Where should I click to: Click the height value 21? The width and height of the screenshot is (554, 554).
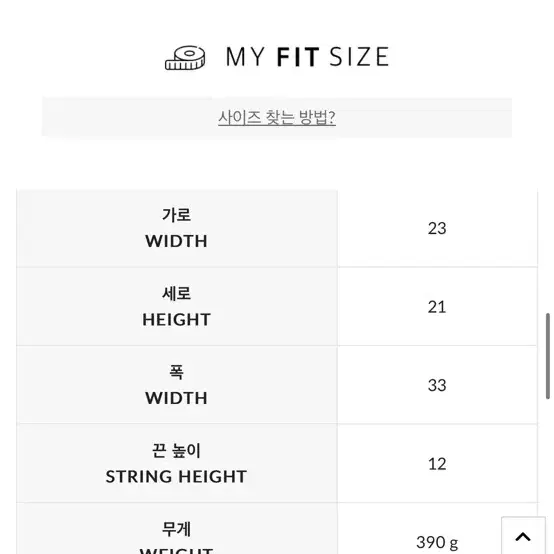[x=437, y=307]
